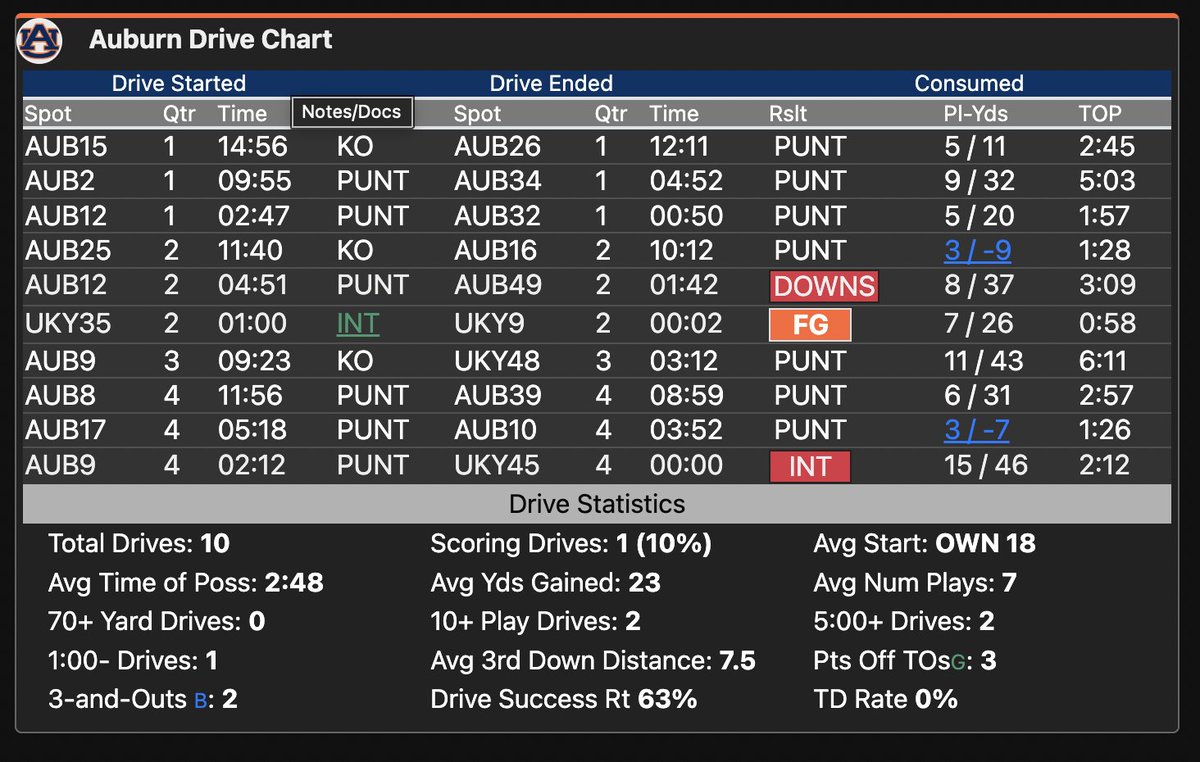
Task: Click the 14:56 start time cell
Action: pos(252,147)
